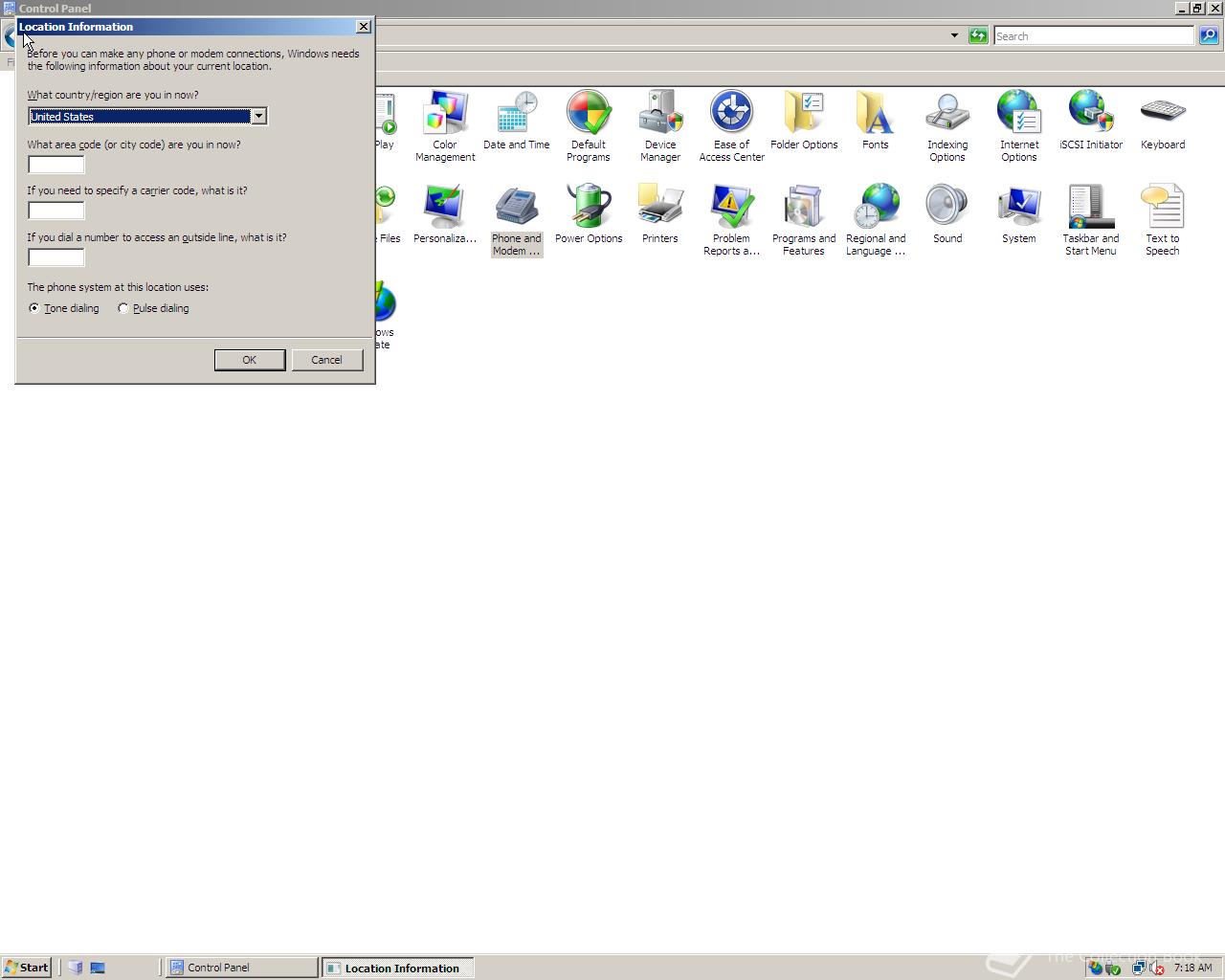This screenshot has width=1225, height=980.
Task: Select the Phone and Modem icon
Action: (517, 220)
